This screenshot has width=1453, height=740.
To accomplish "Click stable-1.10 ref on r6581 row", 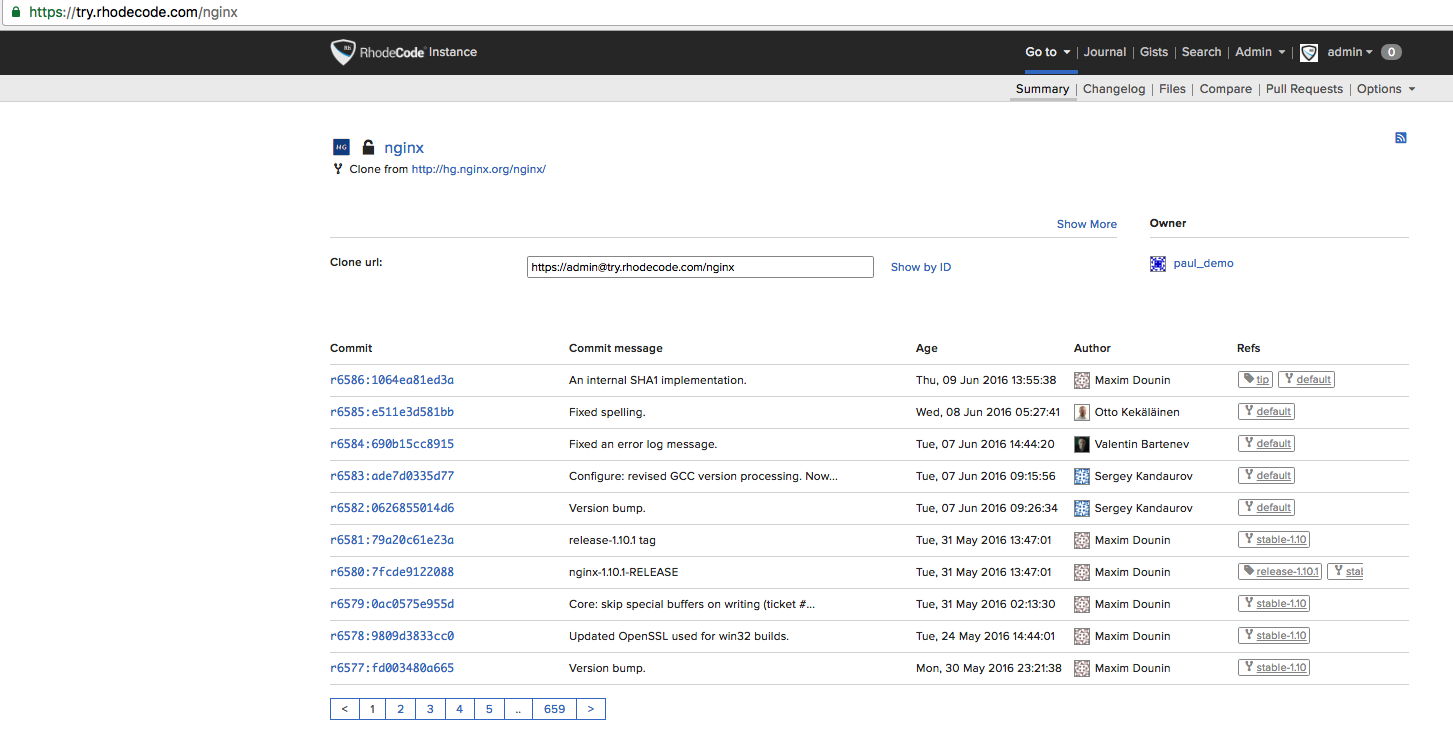I will click(x=1274, y=540).
